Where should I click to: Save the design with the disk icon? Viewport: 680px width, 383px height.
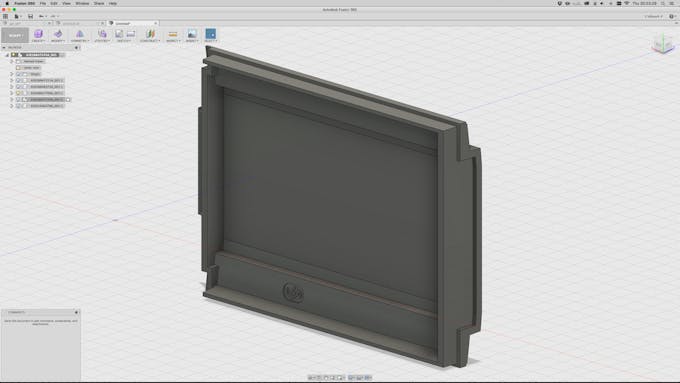pos(30,16)
